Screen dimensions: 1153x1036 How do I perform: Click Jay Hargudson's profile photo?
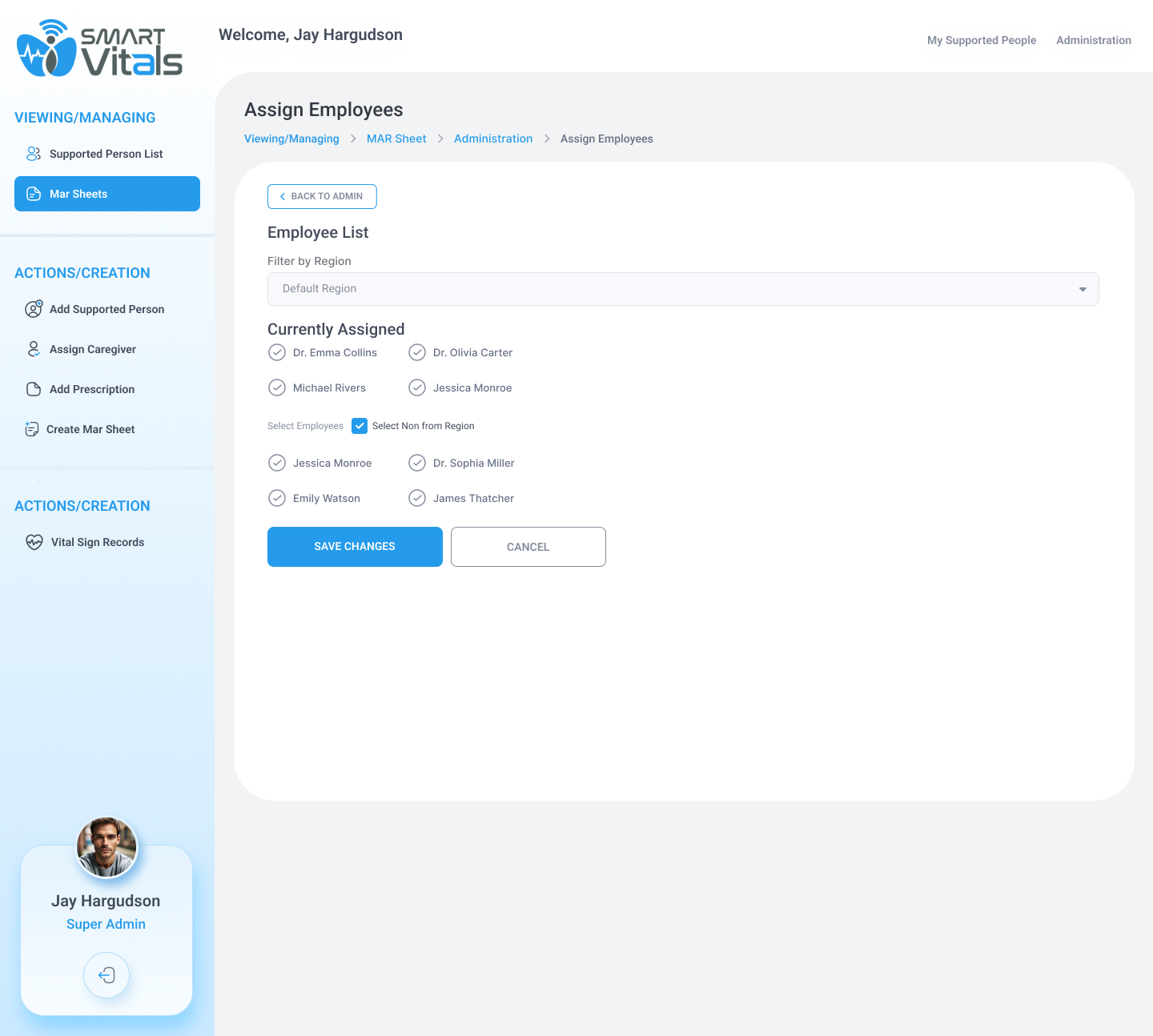[106, 847]
